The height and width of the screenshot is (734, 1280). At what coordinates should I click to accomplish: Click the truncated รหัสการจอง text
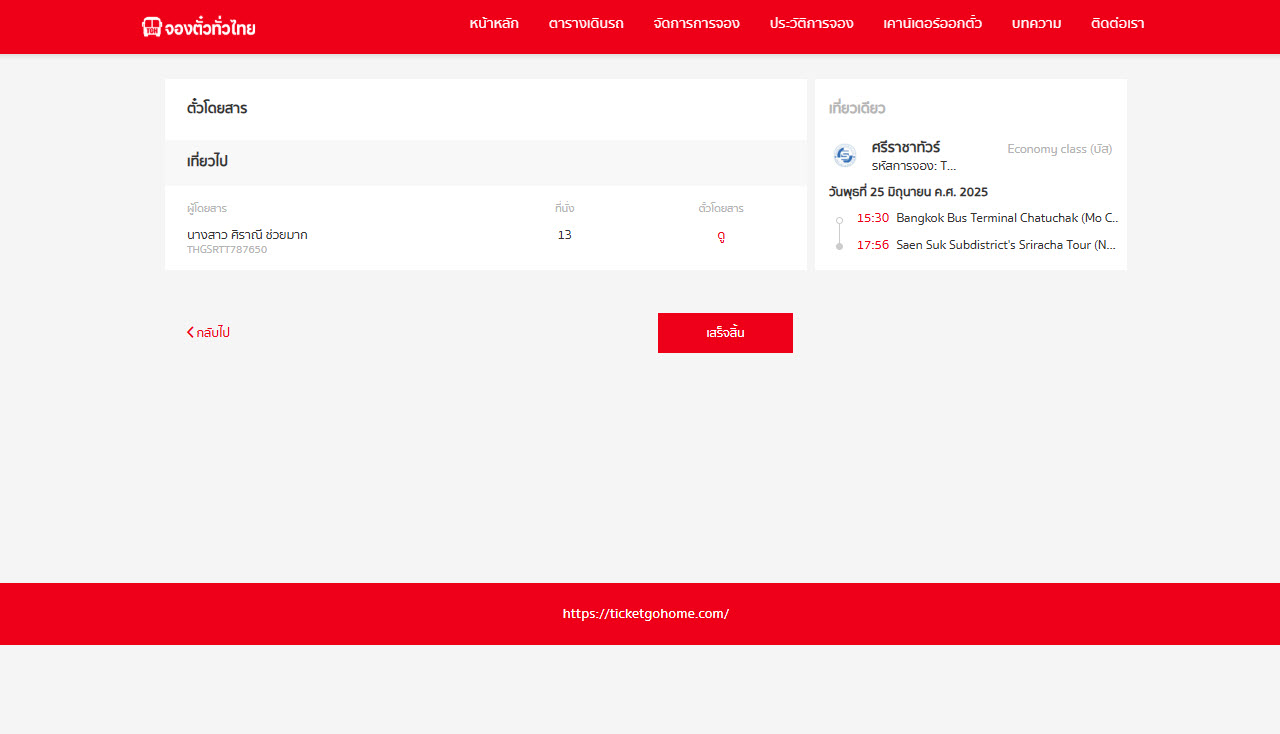coord(913,166)
